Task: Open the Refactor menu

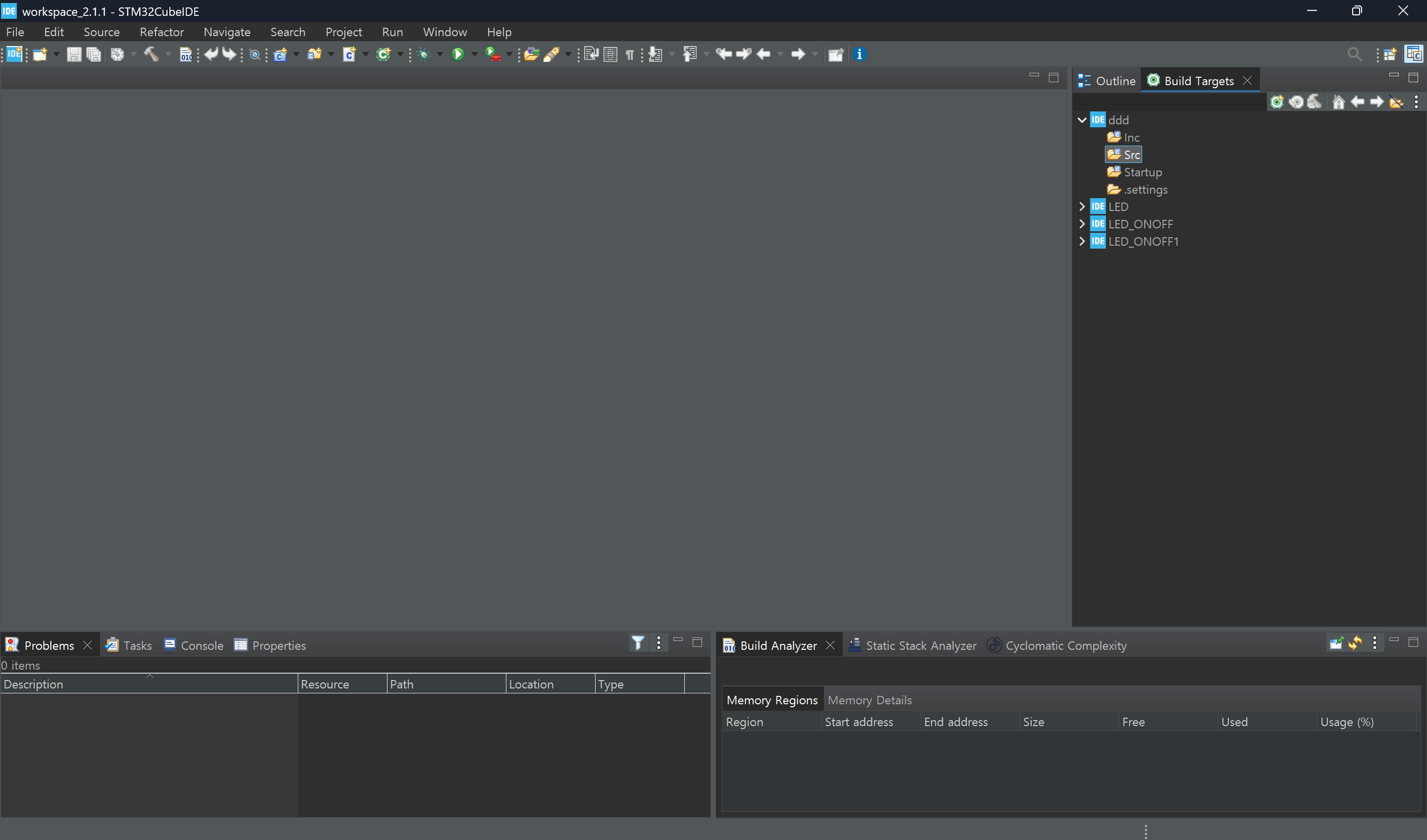Action: [x=162, y=32]
